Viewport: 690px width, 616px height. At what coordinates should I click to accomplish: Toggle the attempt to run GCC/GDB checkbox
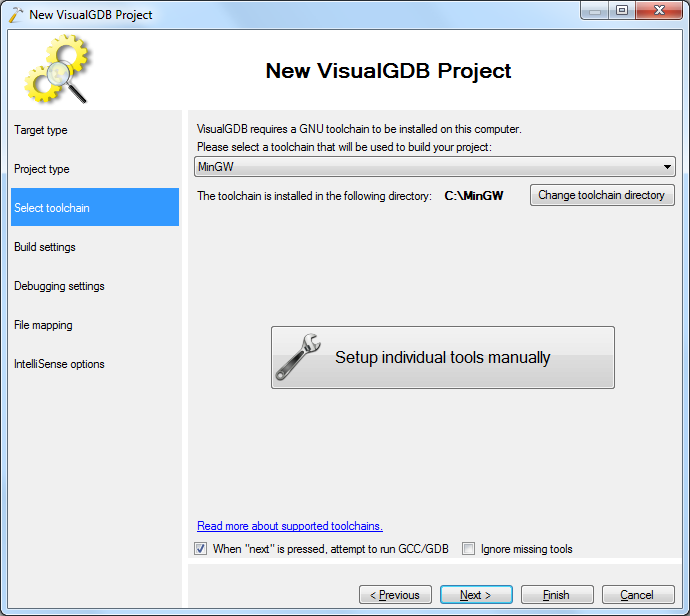(x=201, y=549)
